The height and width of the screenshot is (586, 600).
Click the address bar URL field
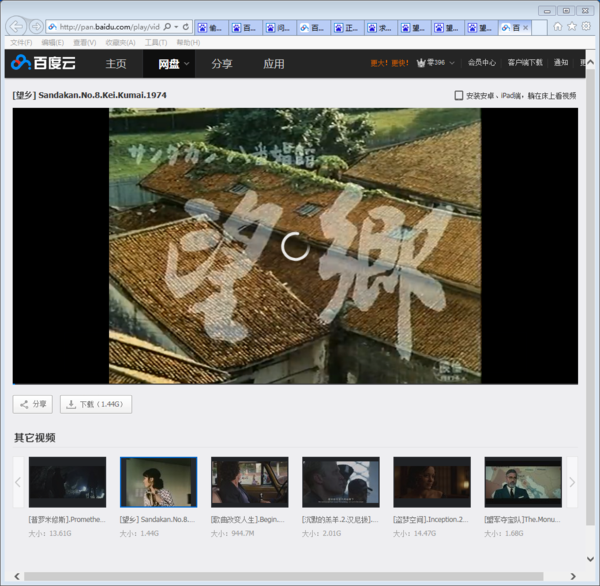coord(109,27)
